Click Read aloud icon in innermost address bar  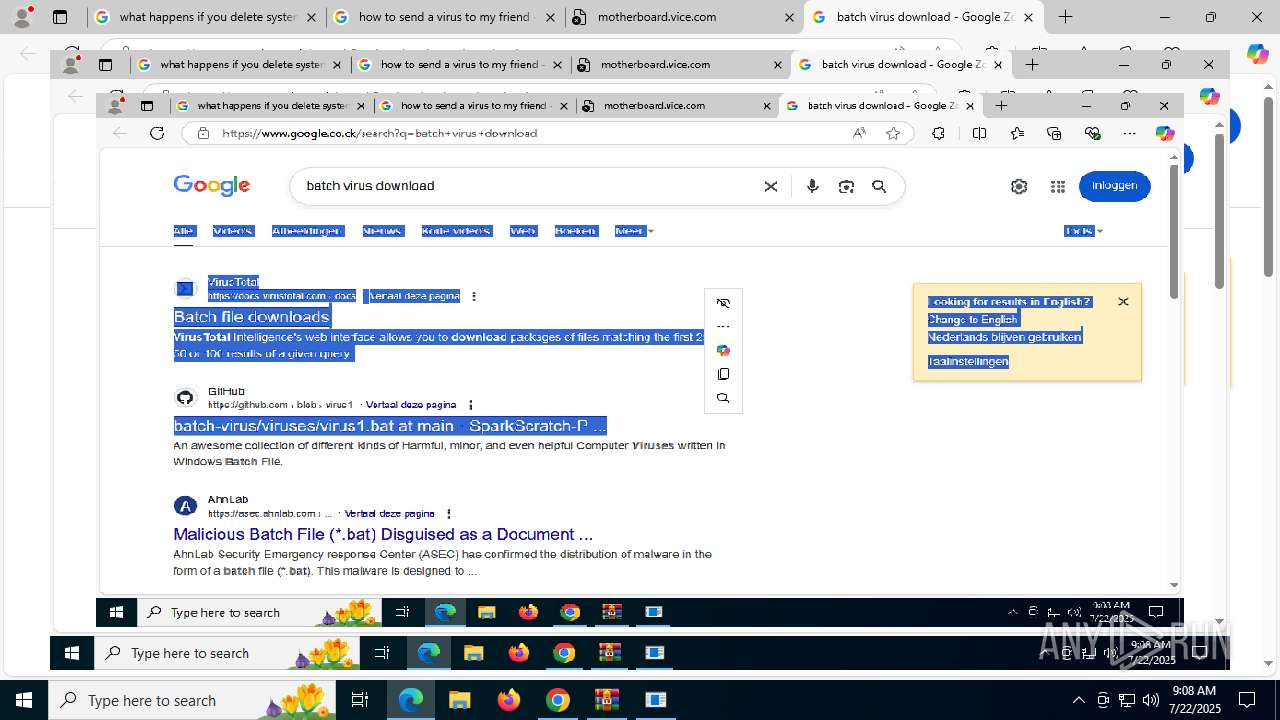[x=859, y=133]
